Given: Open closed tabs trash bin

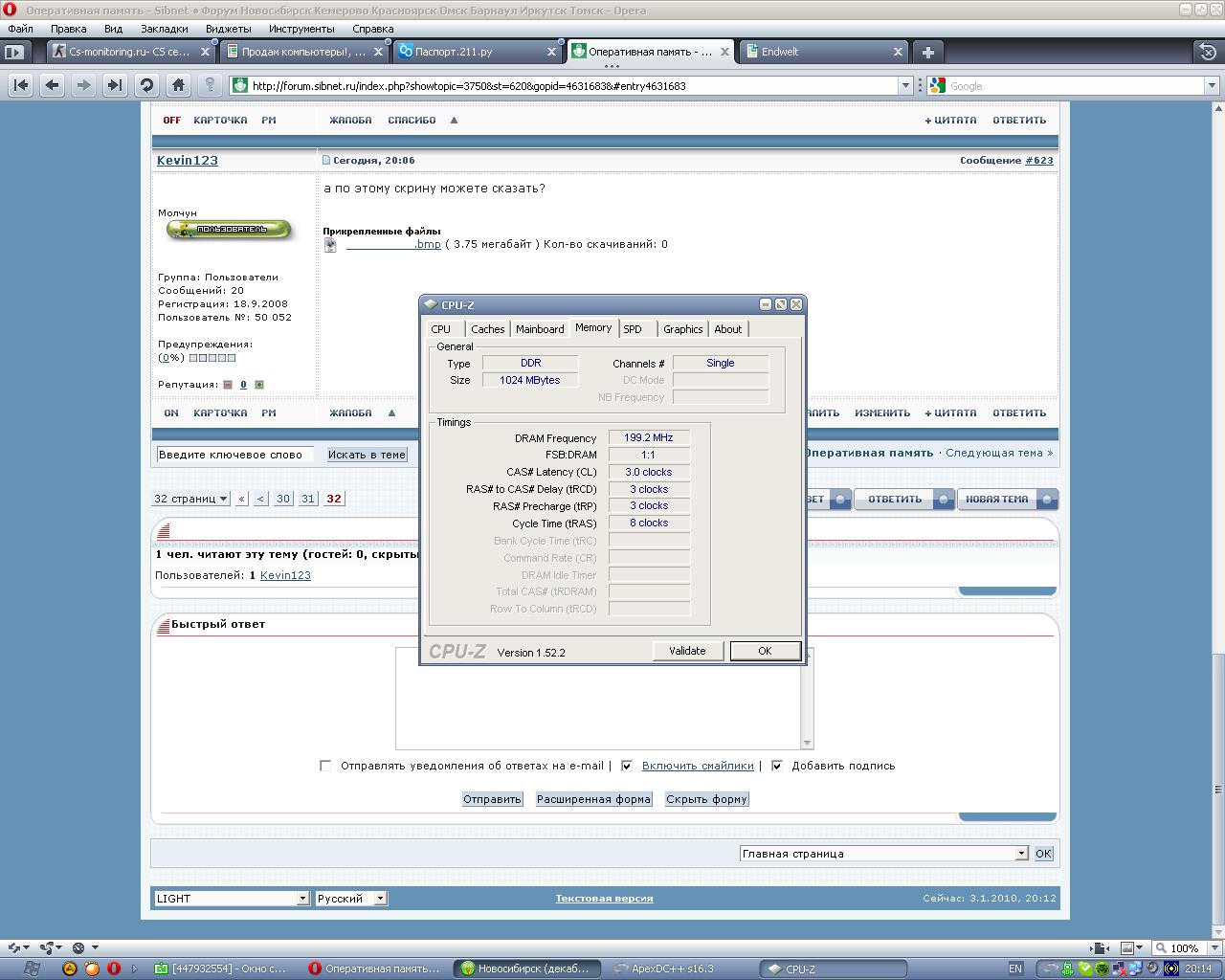Looking at the screenshot, I should pyautogui.click(x=1208, y=52).
